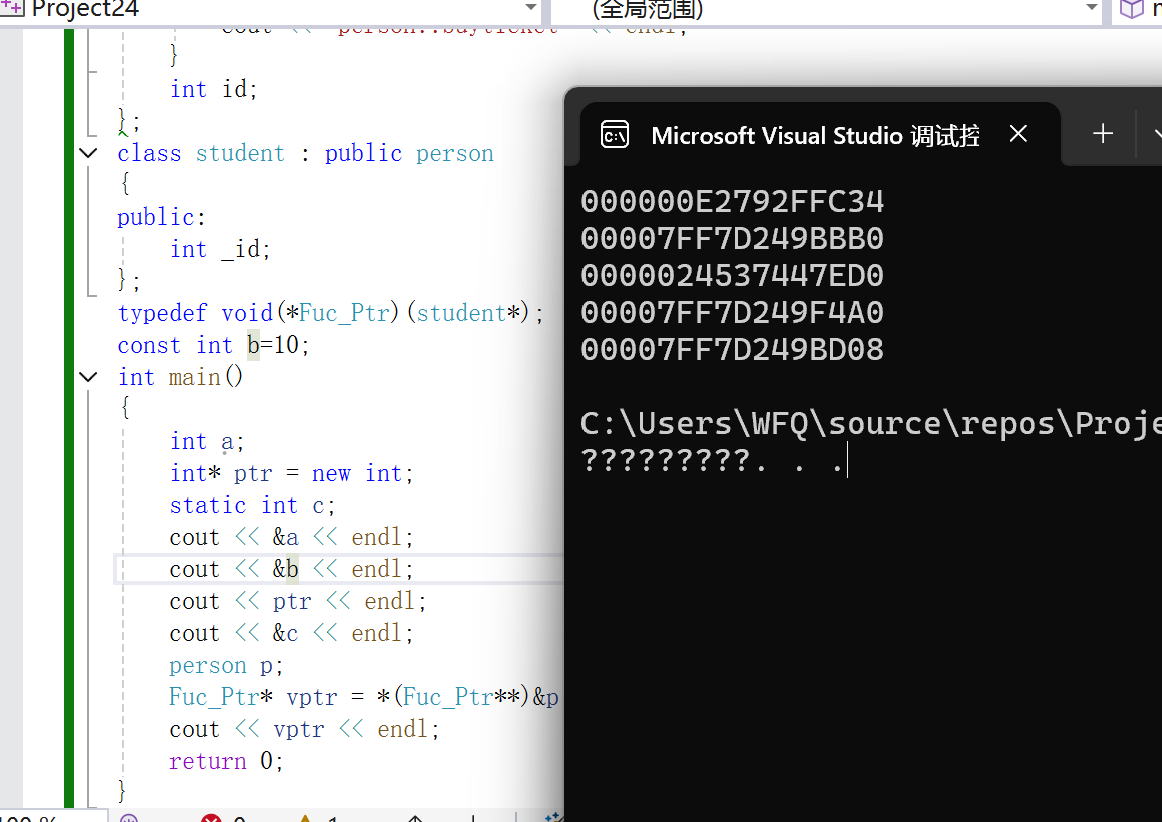Image resolution: width=1162 pixels, height=822 pixels.
Task: Click the 'int a;' declaration in main
Action: click(x=207, y=441)
